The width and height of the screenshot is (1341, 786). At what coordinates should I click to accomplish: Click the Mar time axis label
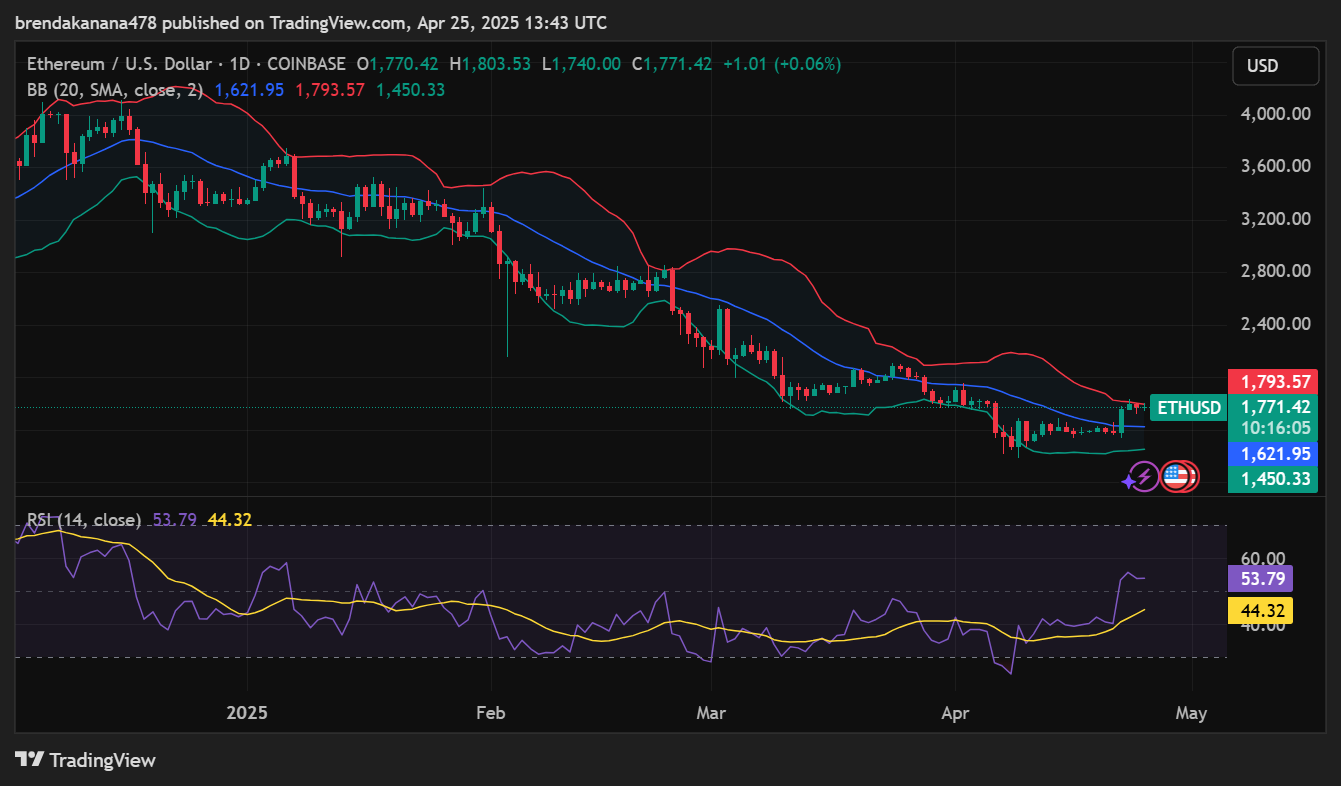[711, 714]
